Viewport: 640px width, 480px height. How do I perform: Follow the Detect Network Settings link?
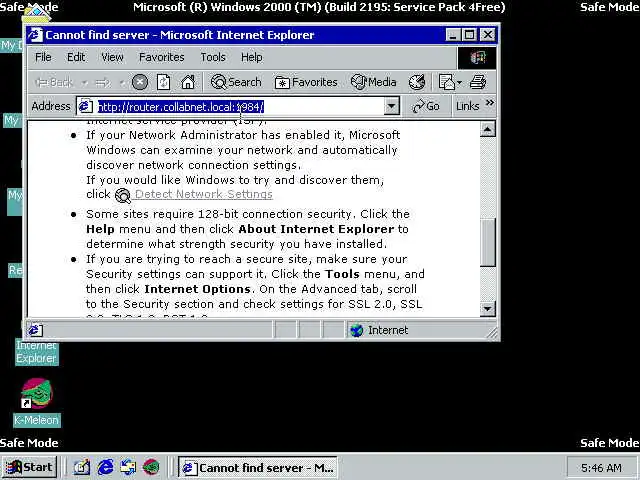click(x=204, y=194)
